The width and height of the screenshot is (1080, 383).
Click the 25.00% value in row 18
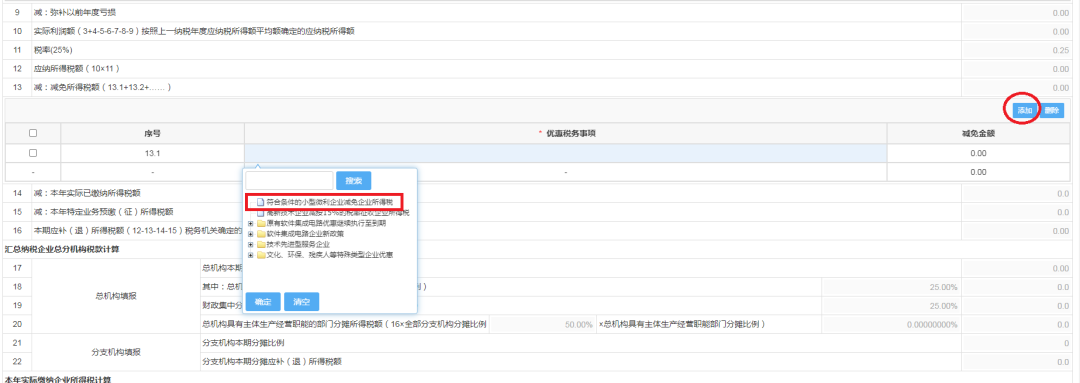[x=943, y=287]
